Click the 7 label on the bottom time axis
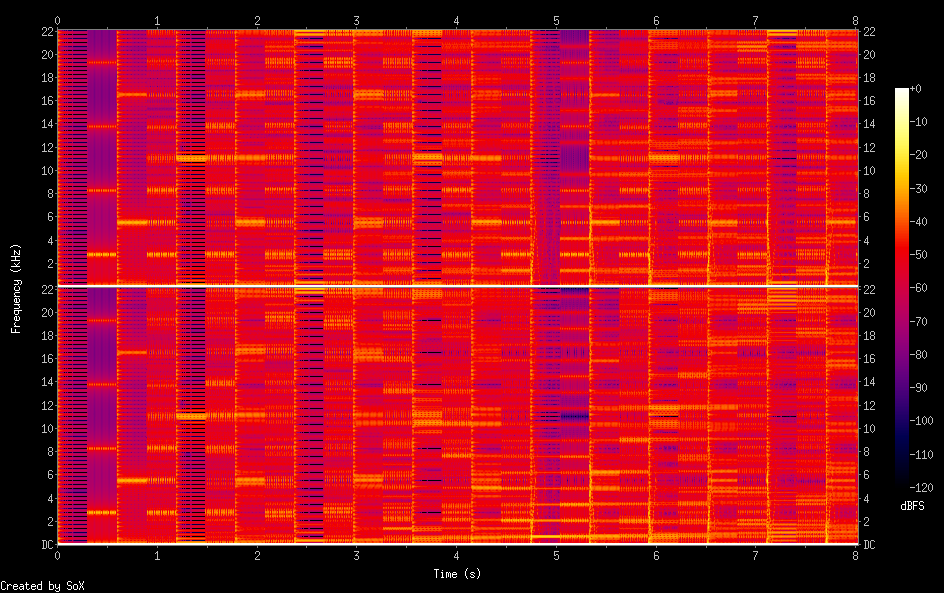Viewport: 944px width, 593px height. point(755,556)
